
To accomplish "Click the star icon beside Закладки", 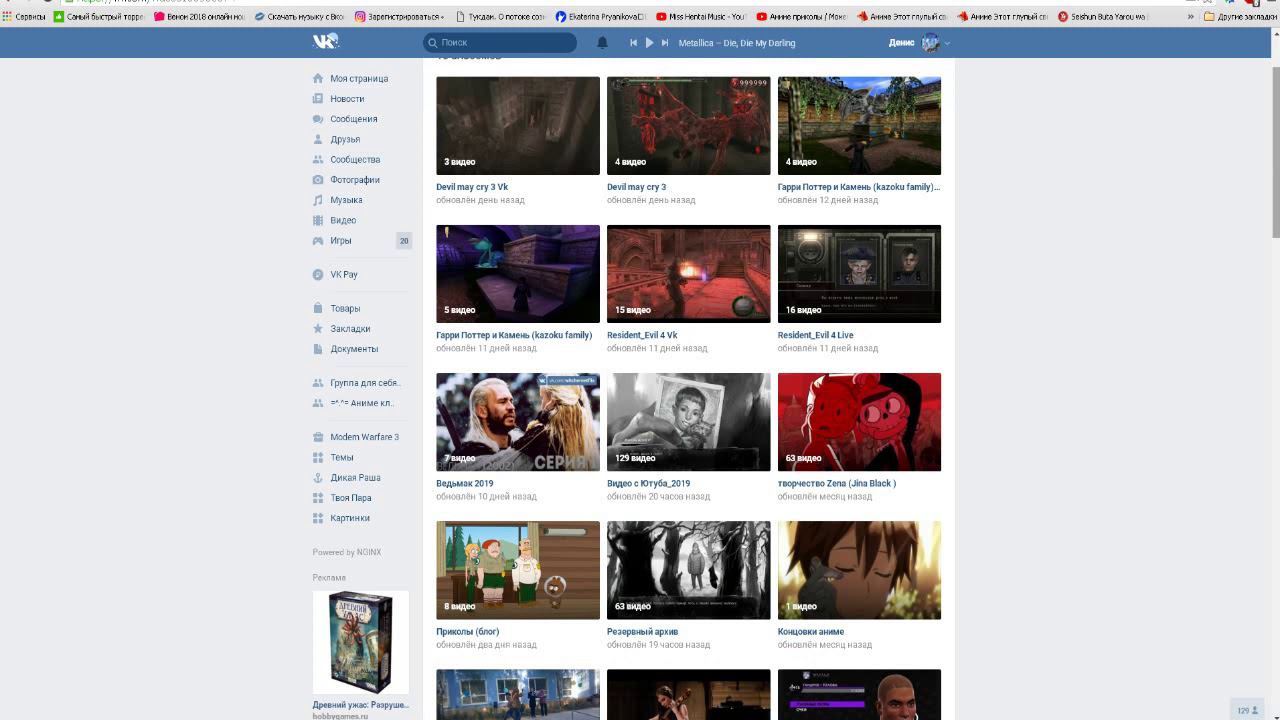I will click(318, 328).
